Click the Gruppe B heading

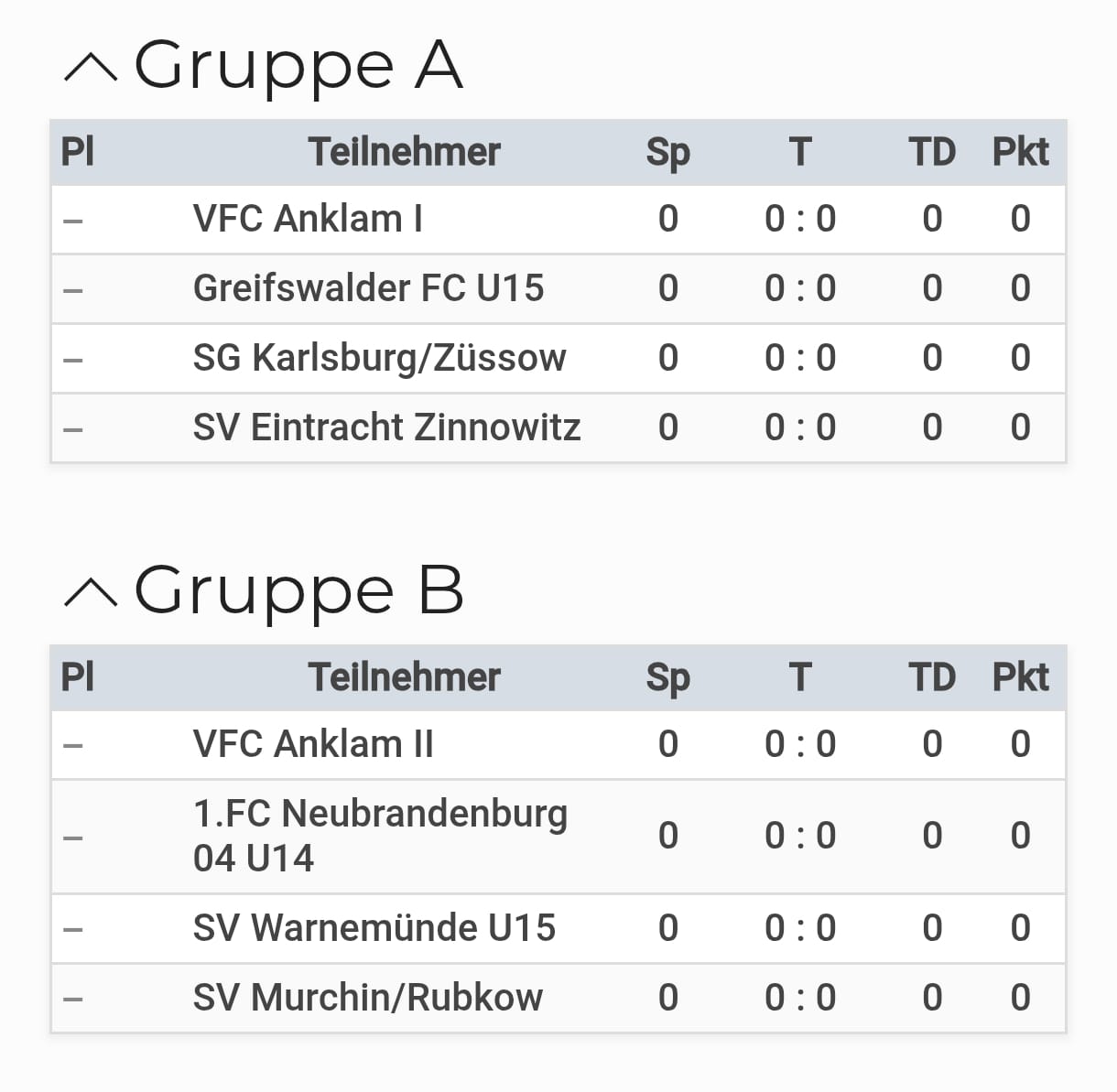pyautogui.click(x=298, y=590)
